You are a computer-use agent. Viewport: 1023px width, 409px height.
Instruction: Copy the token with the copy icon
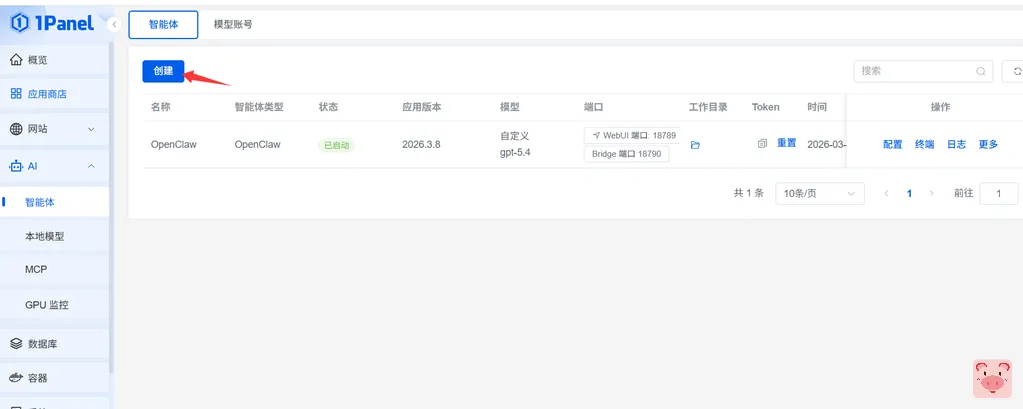[x=762, y=144]
